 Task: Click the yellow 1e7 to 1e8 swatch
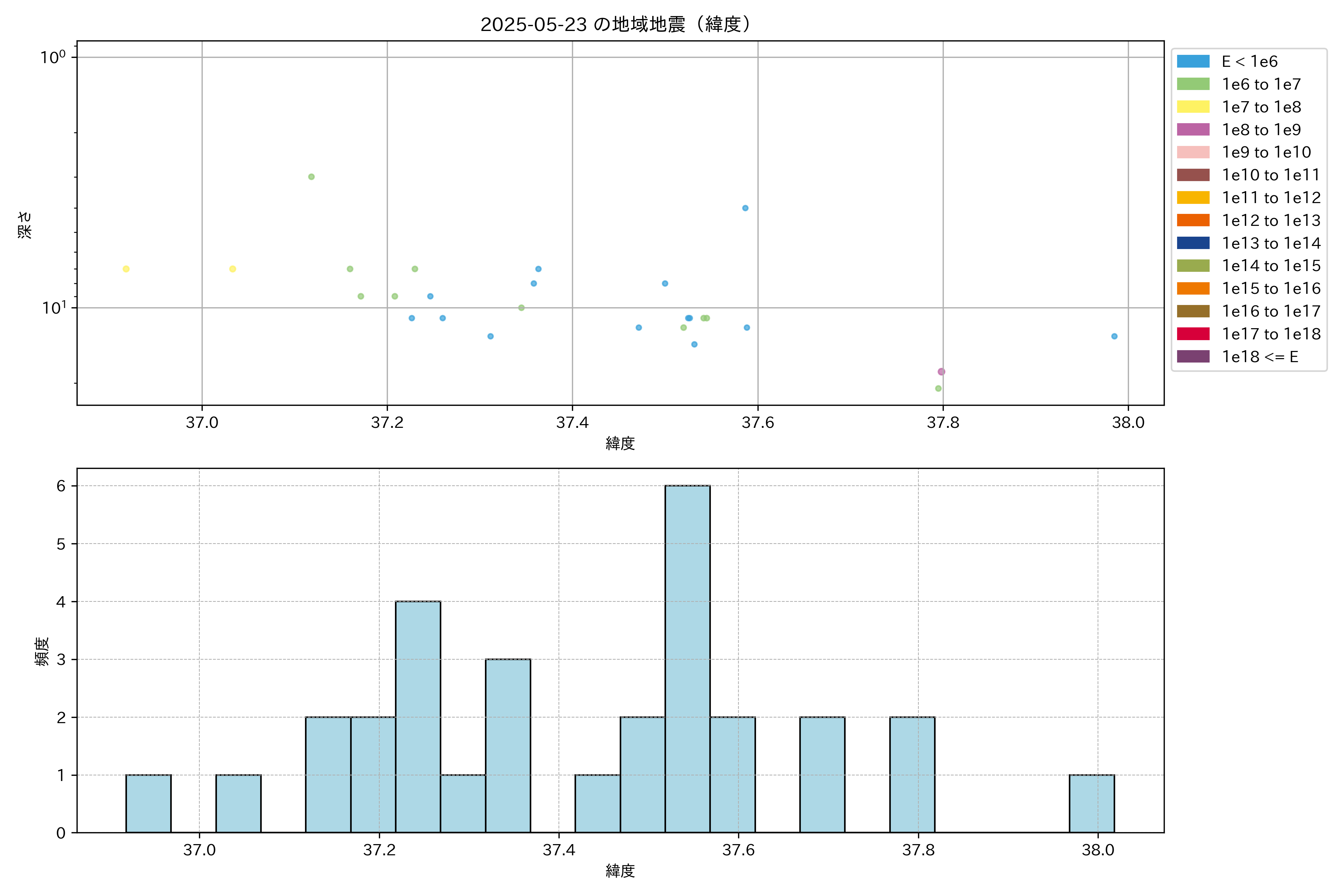coord(1193,107)
